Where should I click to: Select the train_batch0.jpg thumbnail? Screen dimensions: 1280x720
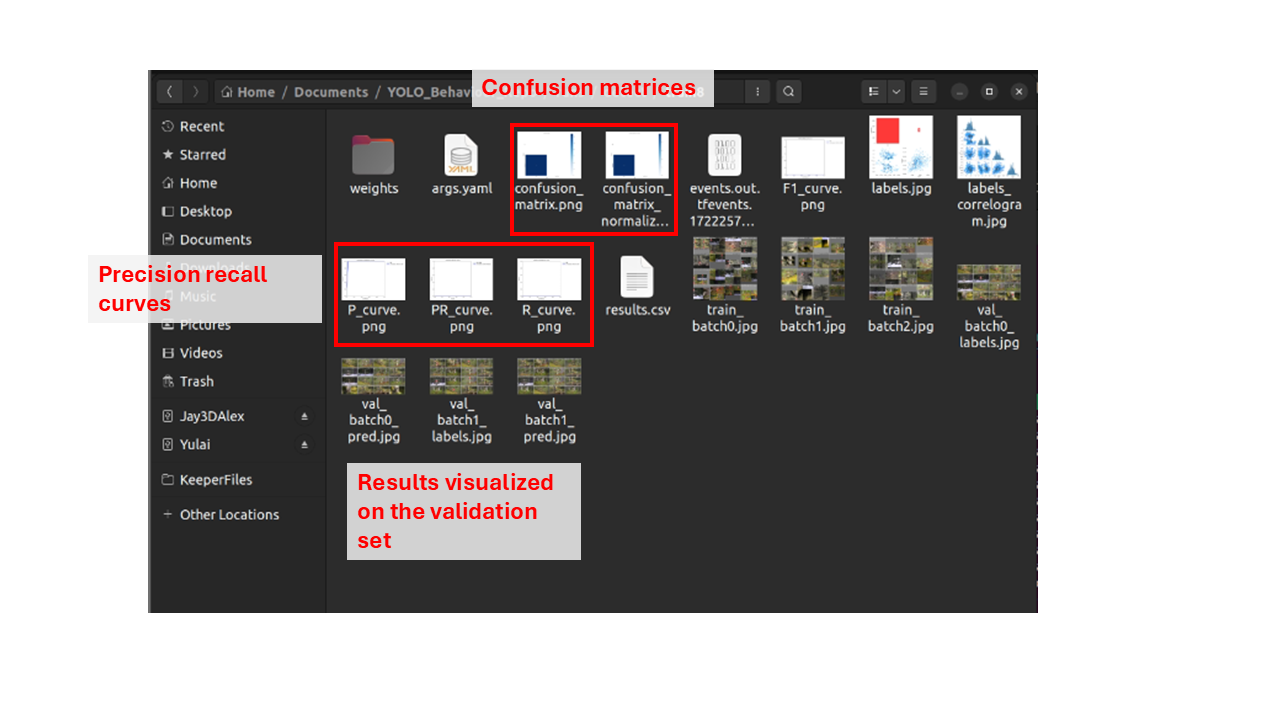pos(724,269)
